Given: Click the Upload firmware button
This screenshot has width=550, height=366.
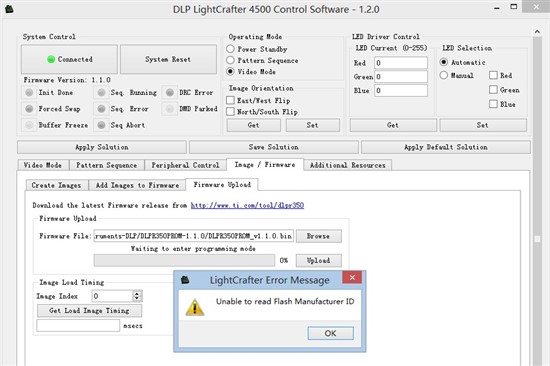Looking at the screenshot, I should [x=318, y=260].
